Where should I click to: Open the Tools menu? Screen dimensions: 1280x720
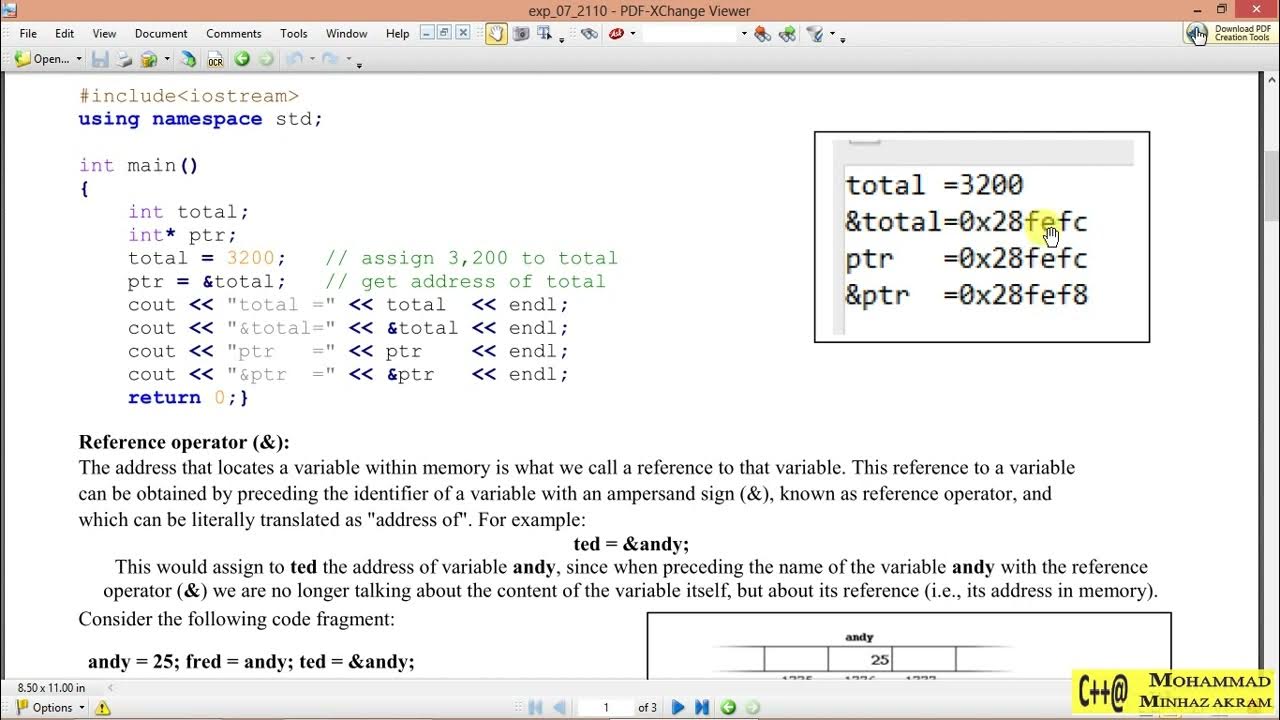click(294, 33)
